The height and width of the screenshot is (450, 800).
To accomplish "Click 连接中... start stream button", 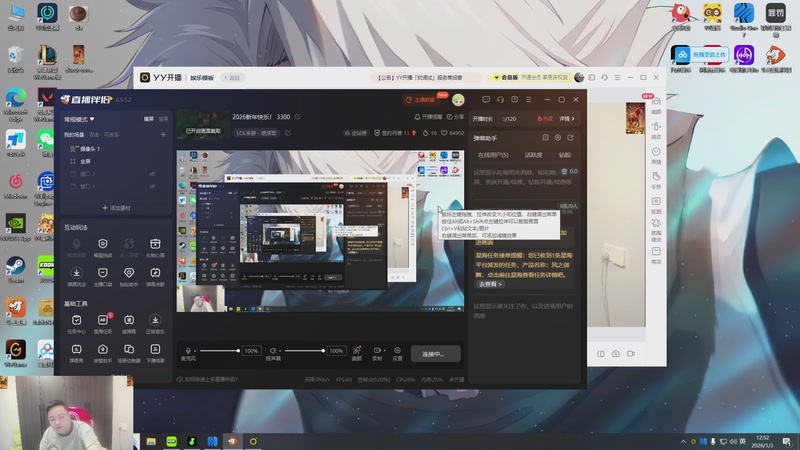I will (x=434, y=354).
